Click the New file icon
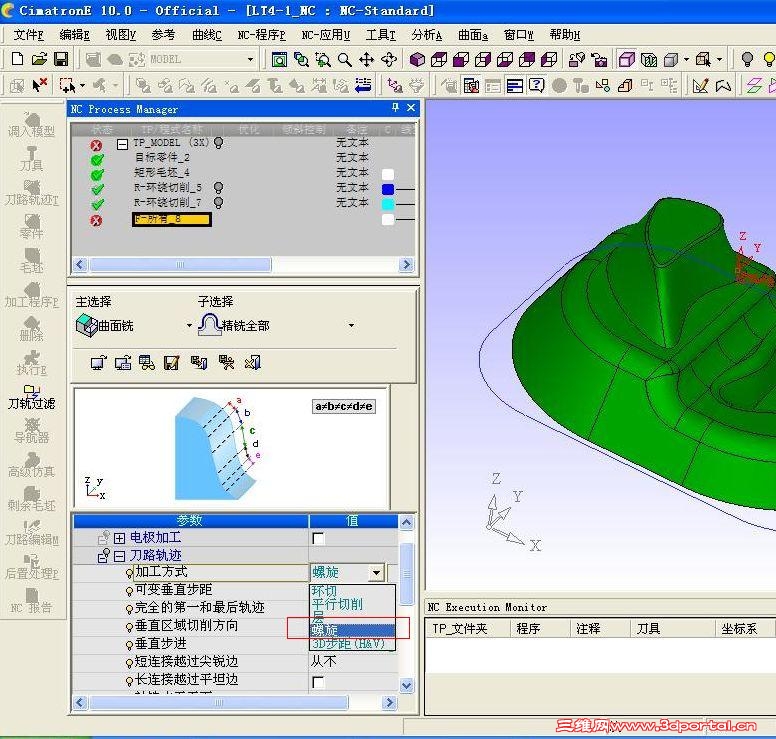 (17, 59)
